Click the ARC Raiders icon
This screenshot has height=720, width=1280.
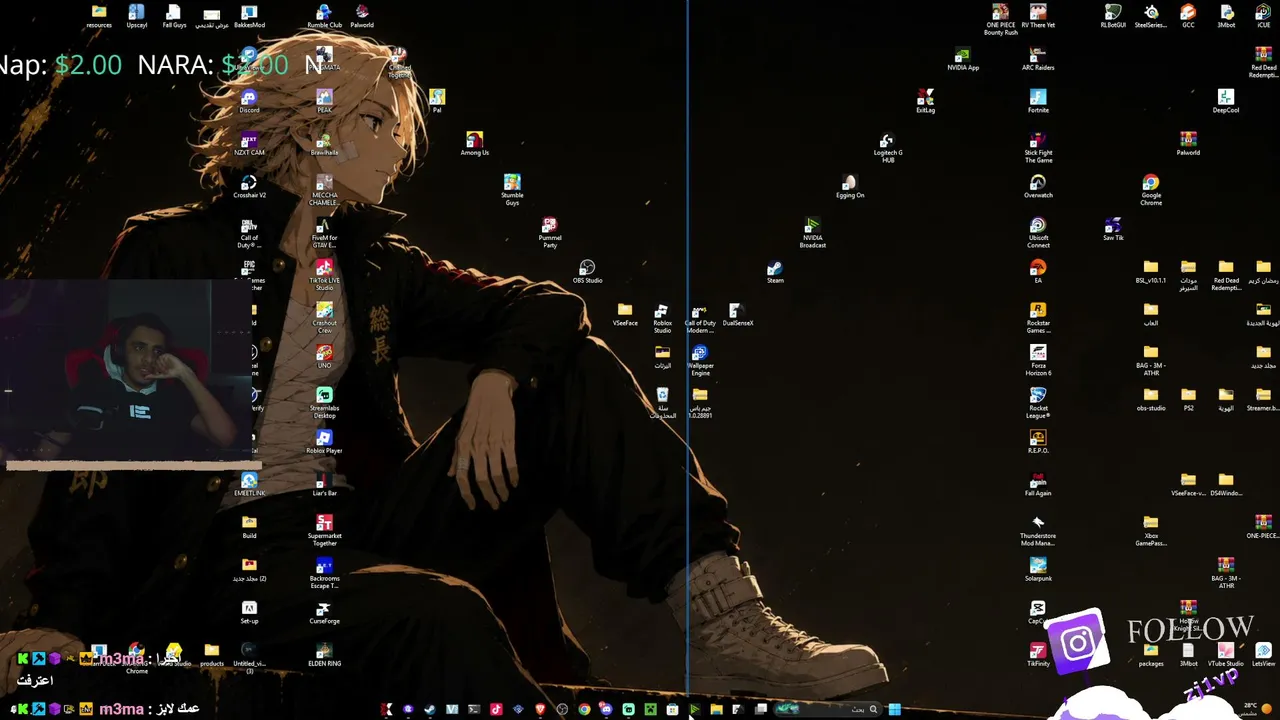(1038, 59)
